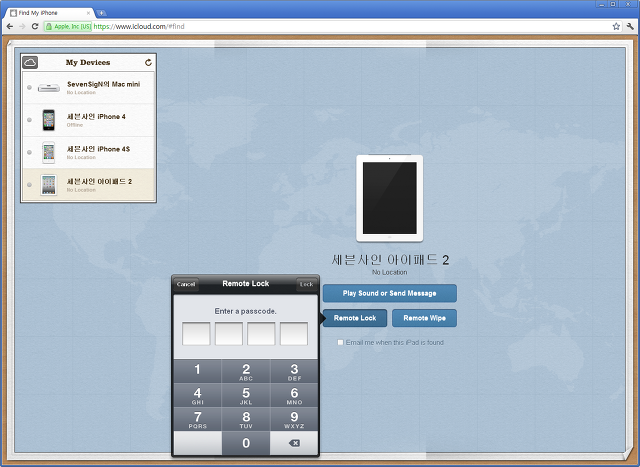Image resolution: width=640 pixels, height=467 pixels.
Task: Click the Remote Lock button
Action: (x=355, y=318)
